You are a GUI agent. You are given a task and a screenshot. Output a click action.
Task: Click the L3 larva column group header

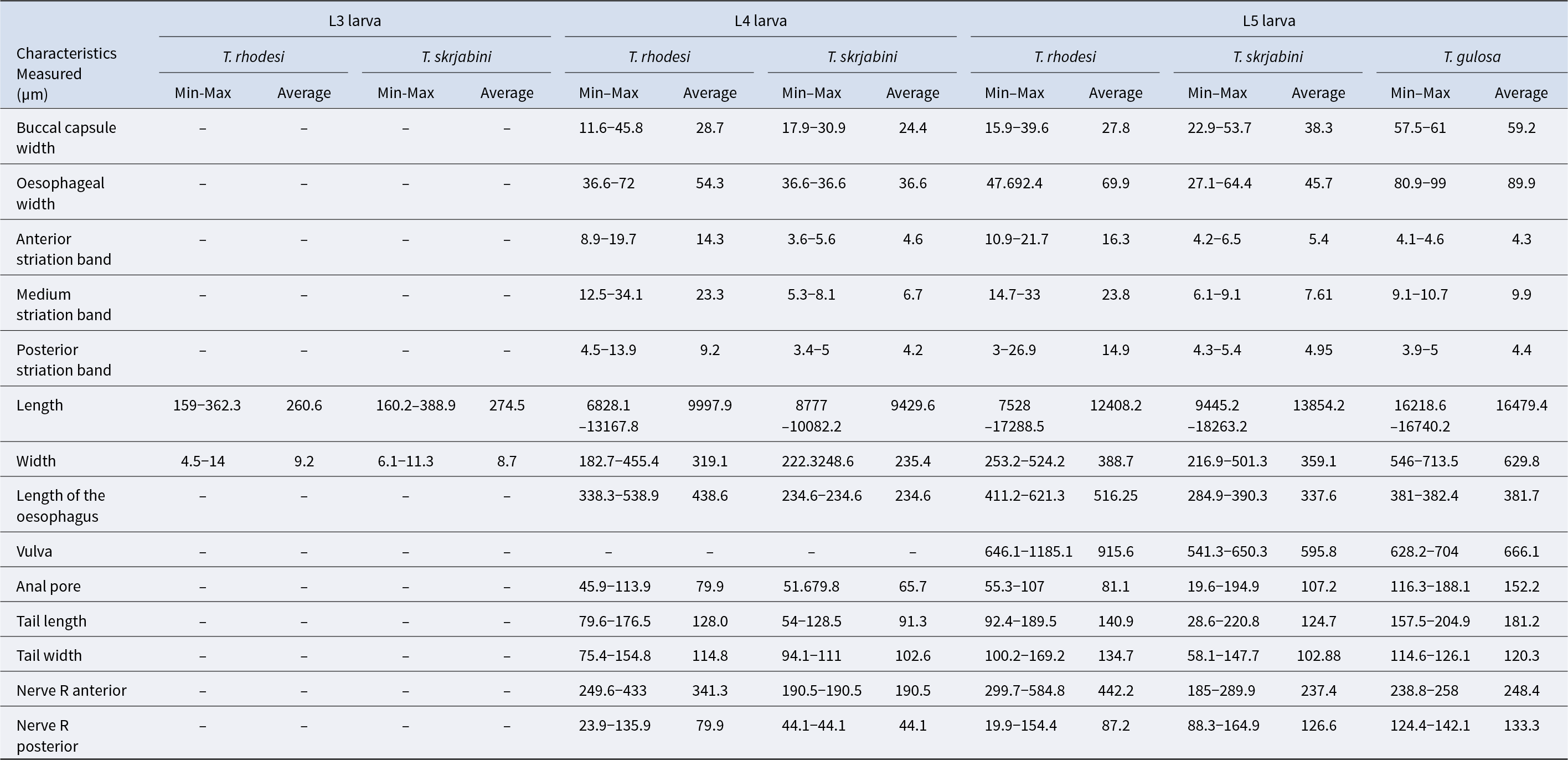(355, 20)
